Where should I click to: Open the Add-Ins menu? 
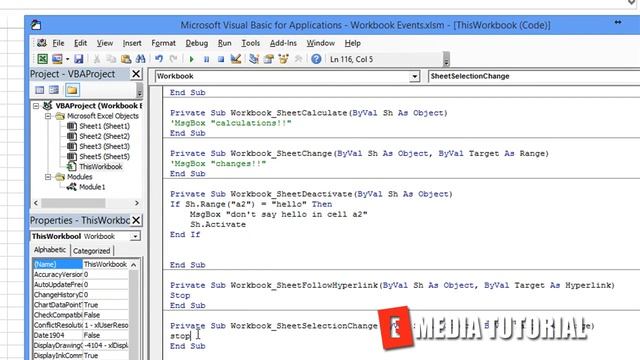pos(283,43)
